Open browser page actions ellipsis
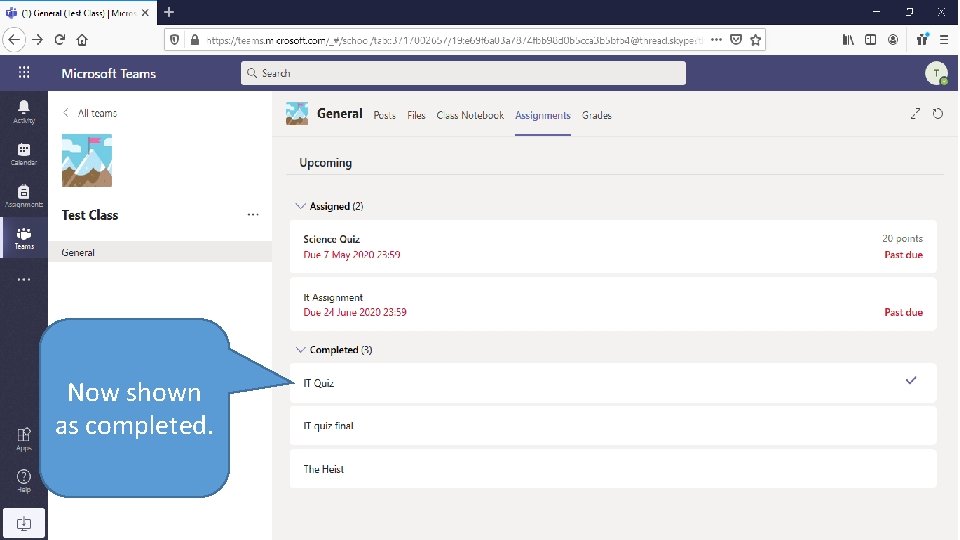This screenshot has width=960, height=540. click(716, 40)
